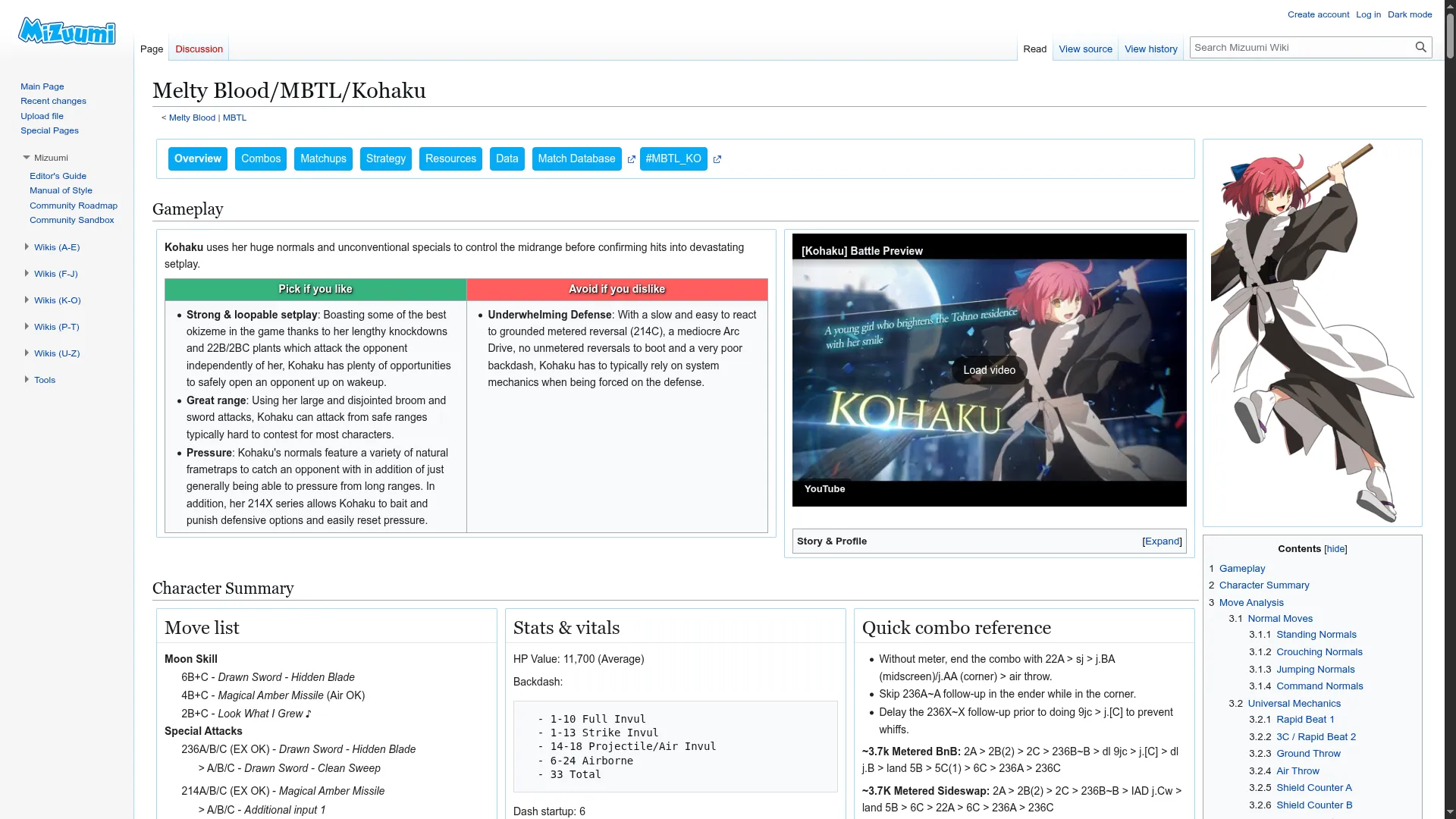Click external link icon after #MBTL_KO
Screen dimensions: 1456x819
717,159
